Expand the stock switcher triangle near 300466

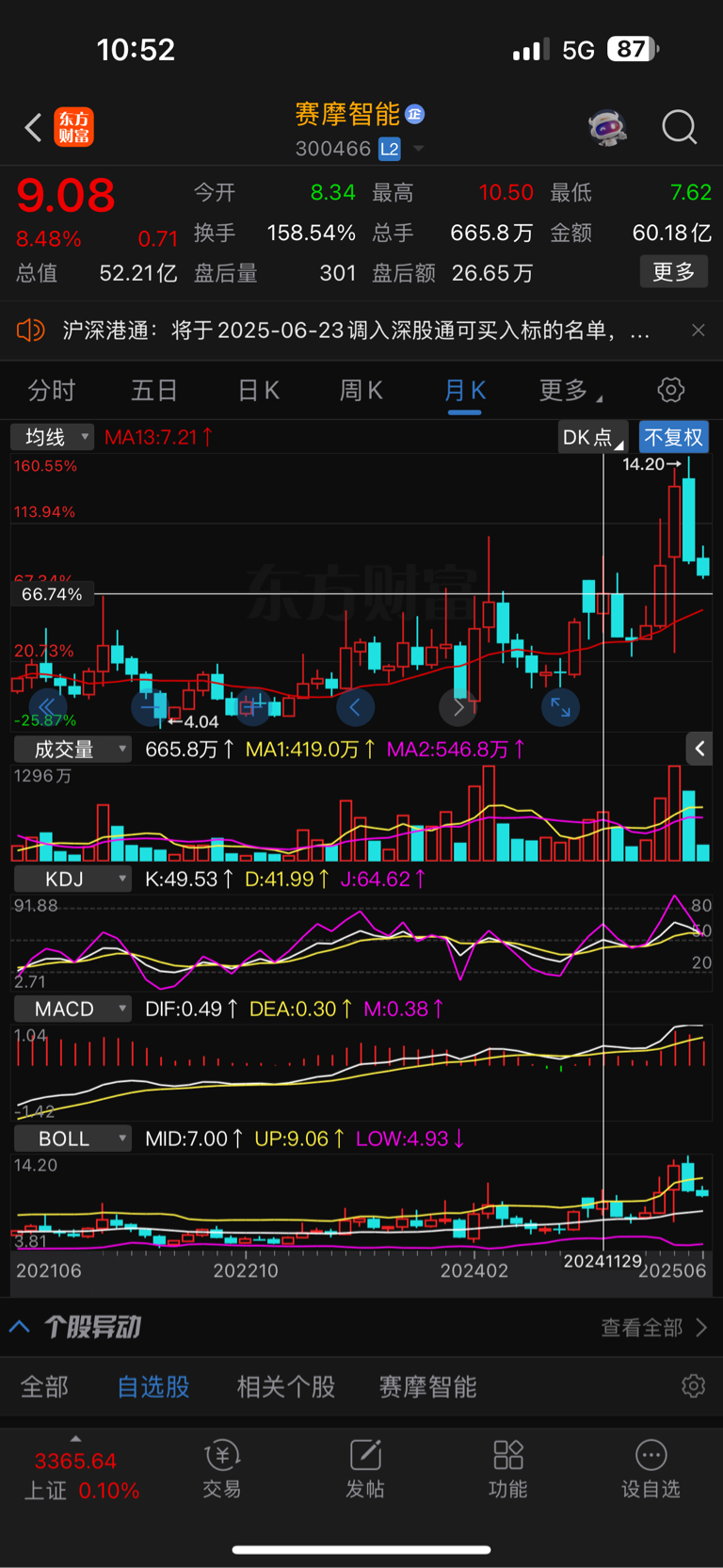click(x=418, y=149)
